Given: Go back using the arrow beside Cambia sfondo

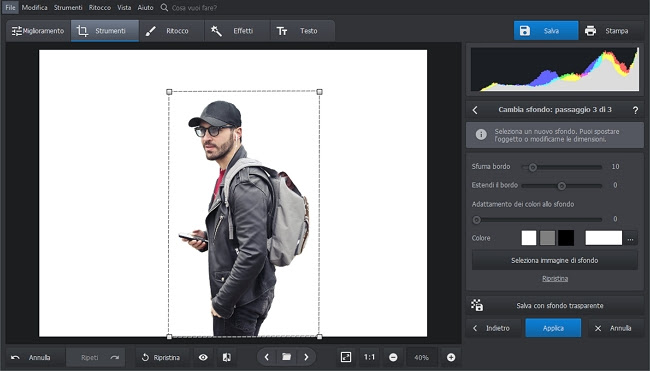Looking at the screenshot, I should (x=475, y=110).
